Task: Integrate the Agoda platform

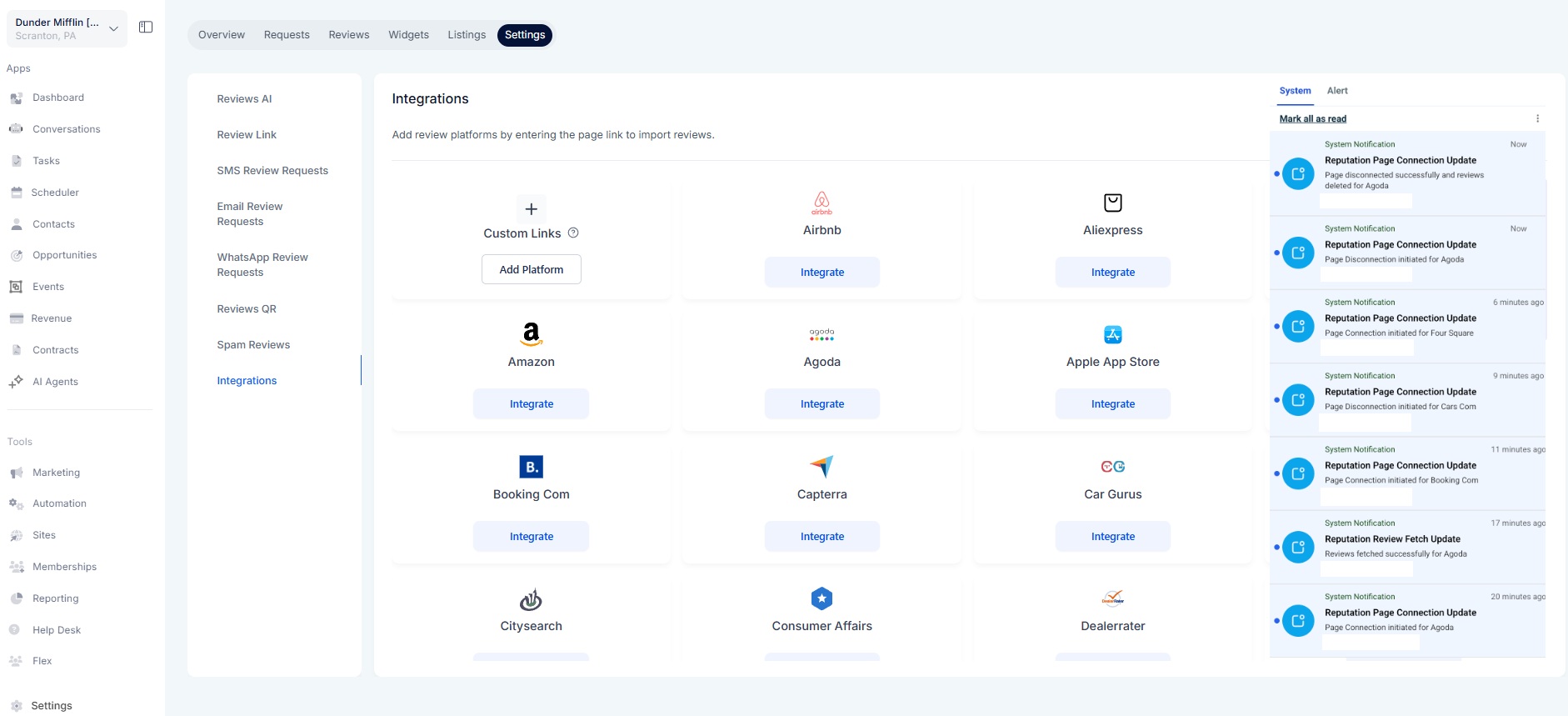Action: point(822,404)
